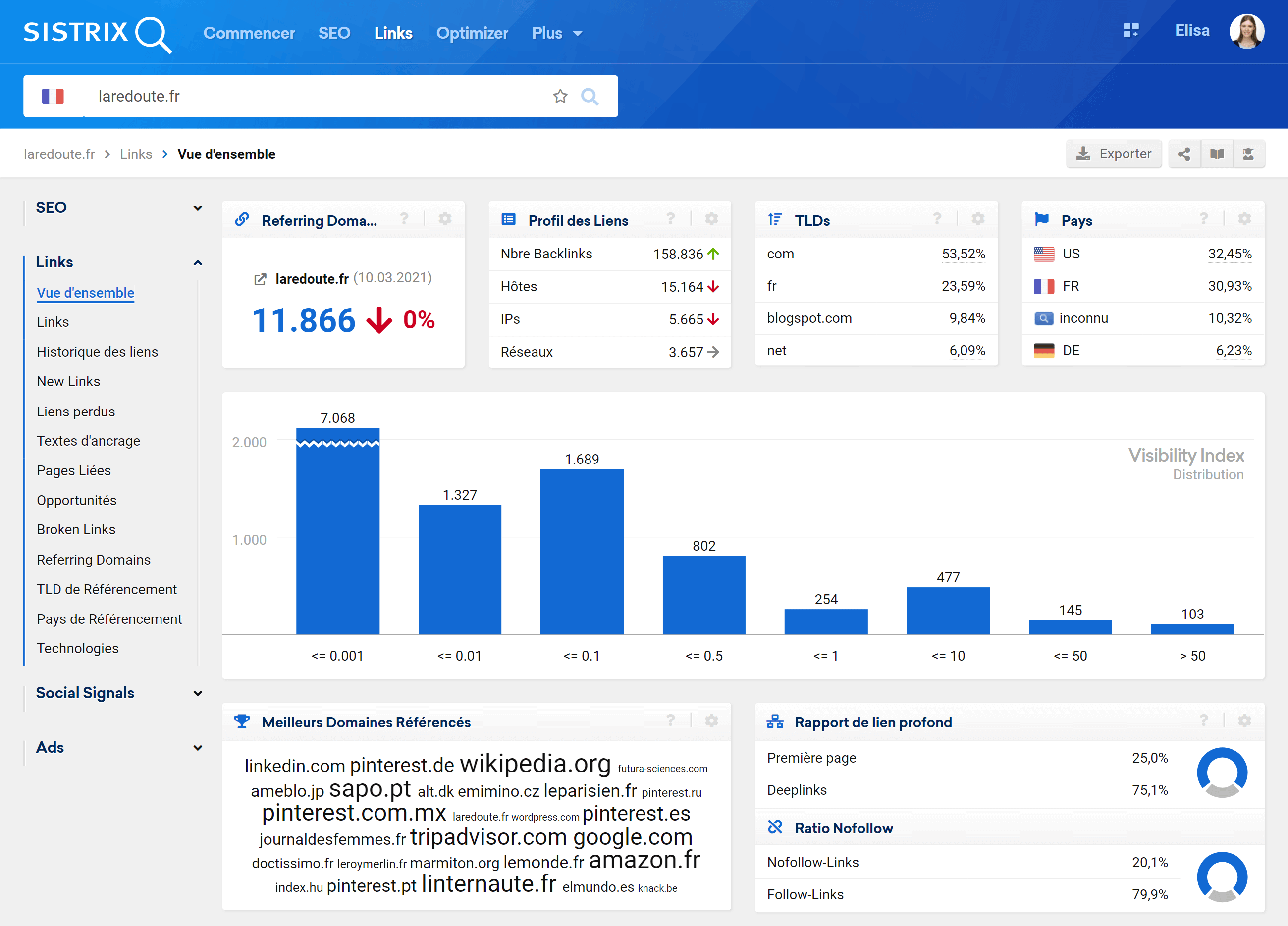Click the blogspot.com TLD row
Image resolution: width=1288 pixels, height=926 pixels.
click(x=876, y=318)
